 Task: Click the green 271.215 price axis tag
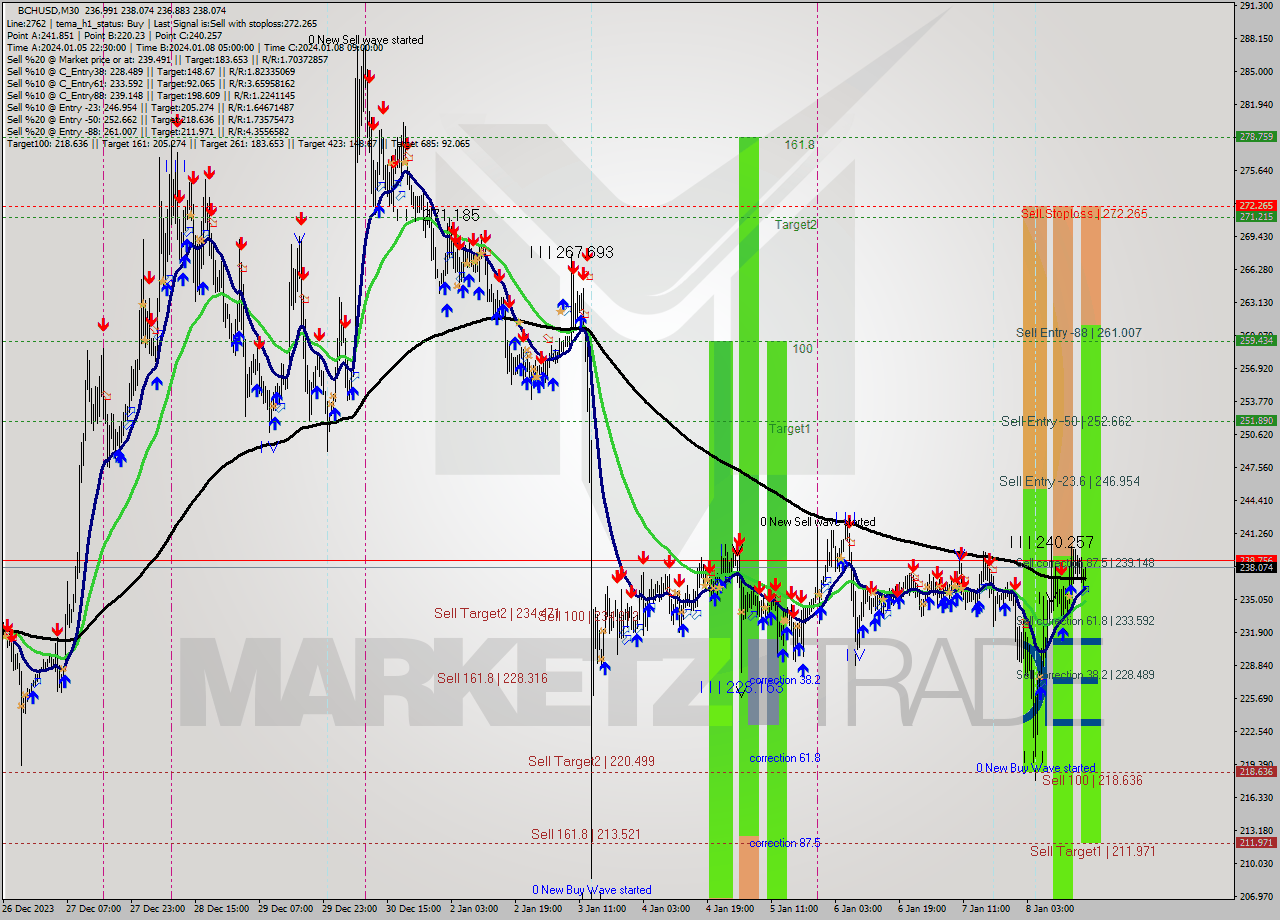1256,216
